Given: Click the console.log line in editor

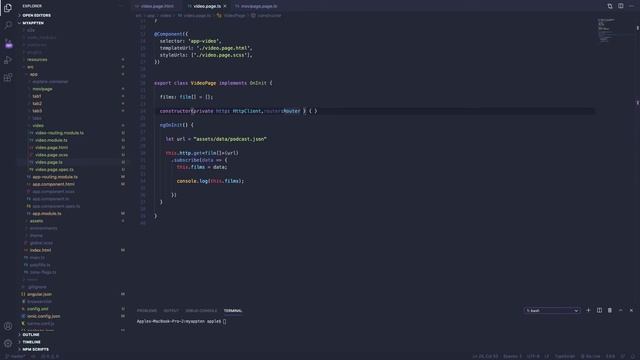Looking at the screenshot, I should pos(210,181).
